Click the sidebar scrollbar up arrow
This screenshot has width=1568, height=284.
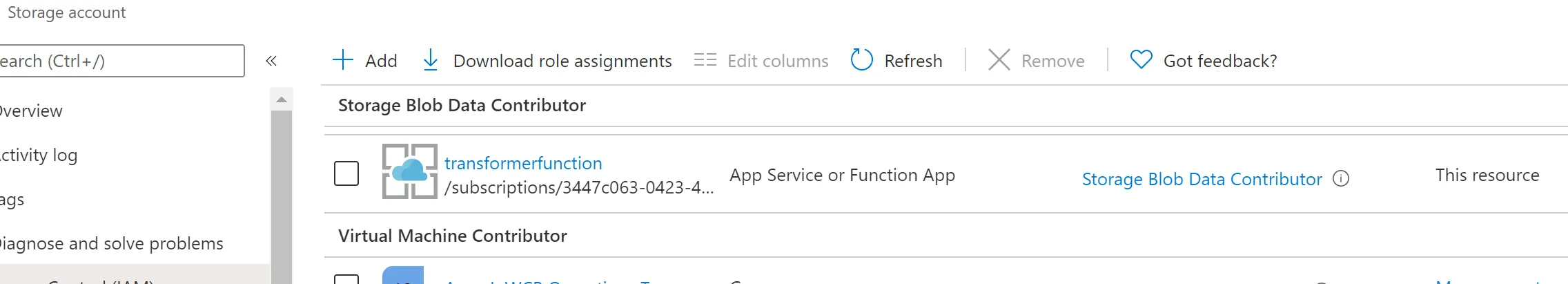coord(282,100)
